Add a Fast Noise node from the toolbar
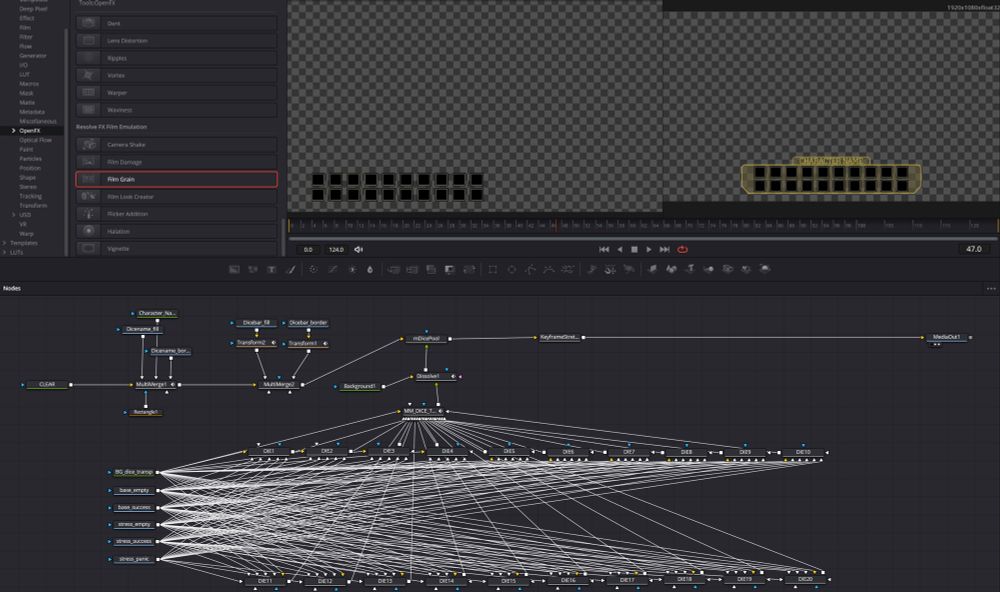1000x592 pixels. (253, 269)
